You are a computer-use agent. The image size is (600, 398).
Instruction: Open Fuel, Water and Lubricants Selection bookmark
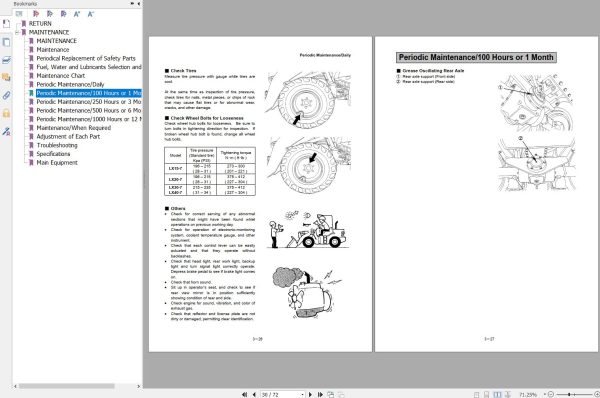coord(89,67)
